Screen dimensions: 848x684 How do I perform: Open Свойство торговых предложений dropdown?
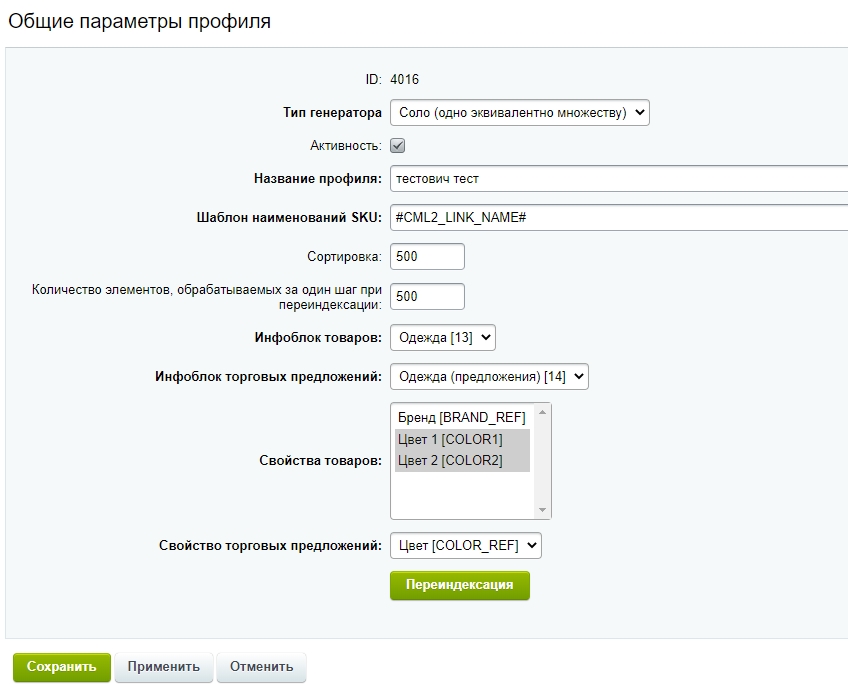(x=465, y=545)
